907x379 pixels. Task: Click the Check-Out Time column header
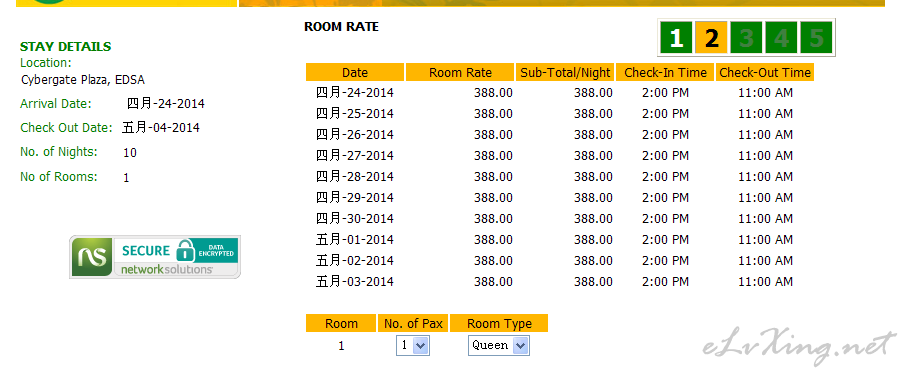765,72
